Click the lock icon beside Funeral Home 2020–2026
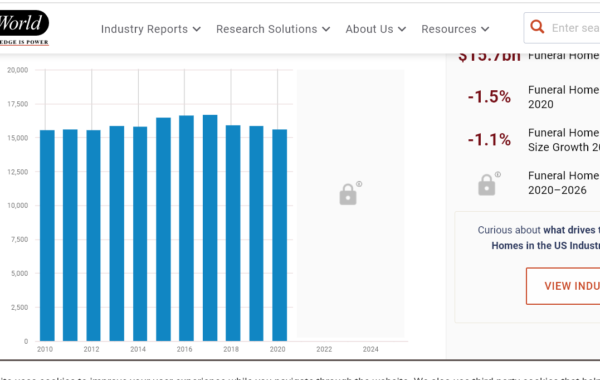The width and height of the screenshot is (600, 380). click(487, 185)
